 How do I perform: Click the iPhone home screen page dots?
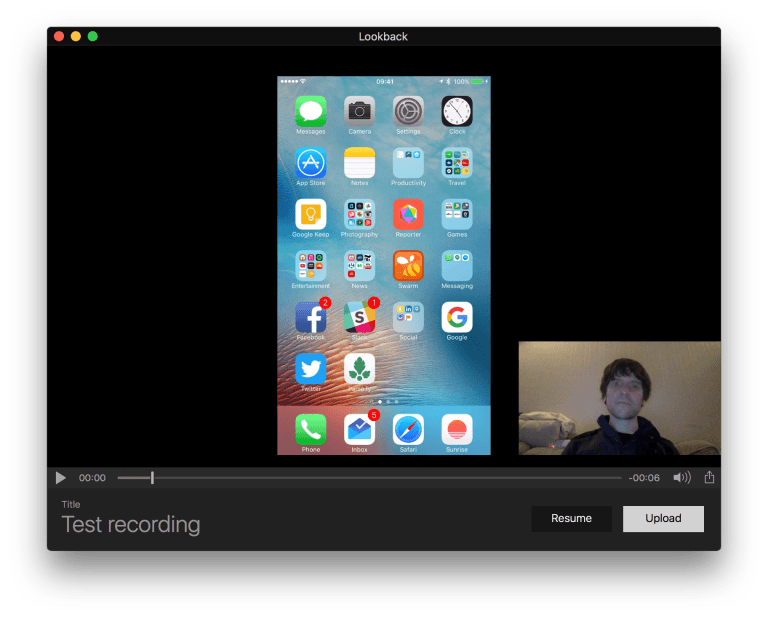(384, 402)
